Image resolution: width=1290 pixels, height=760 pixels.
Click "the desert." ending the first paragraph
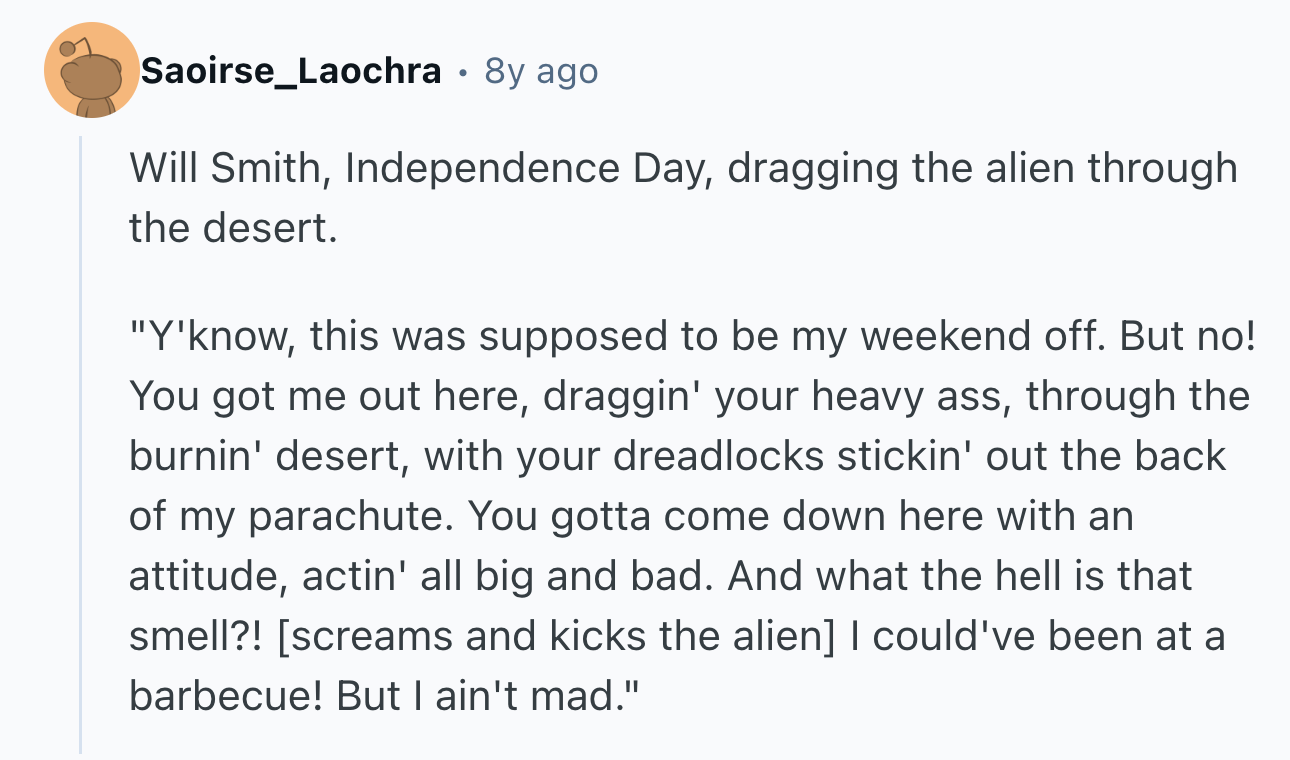(x=229, y=228)
